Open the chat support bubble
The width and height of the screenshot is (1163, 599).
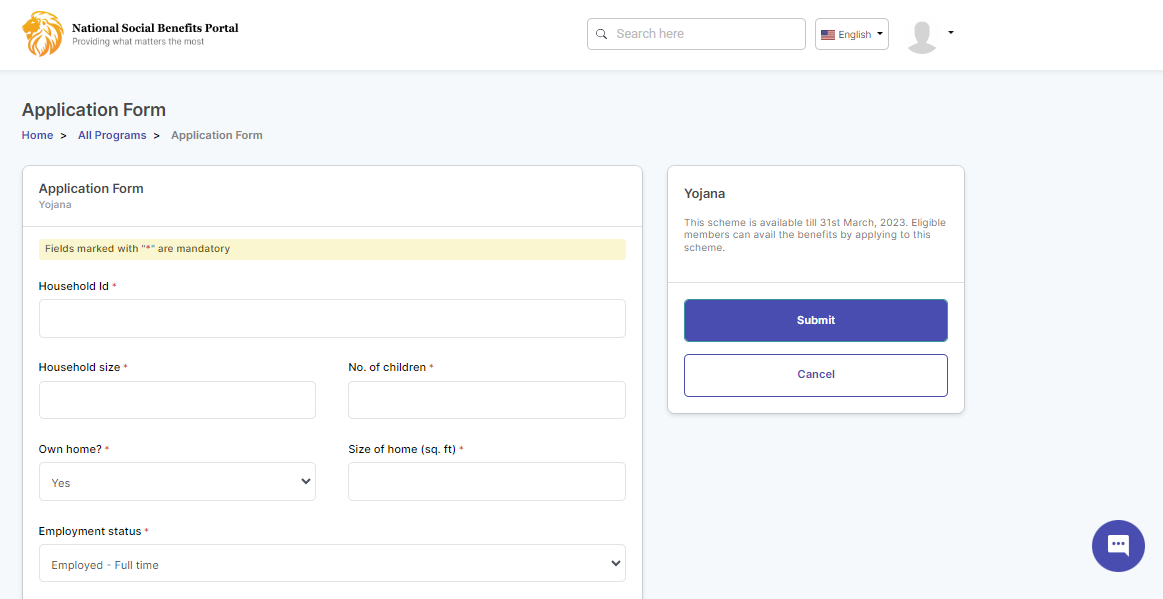(1118, 546)
